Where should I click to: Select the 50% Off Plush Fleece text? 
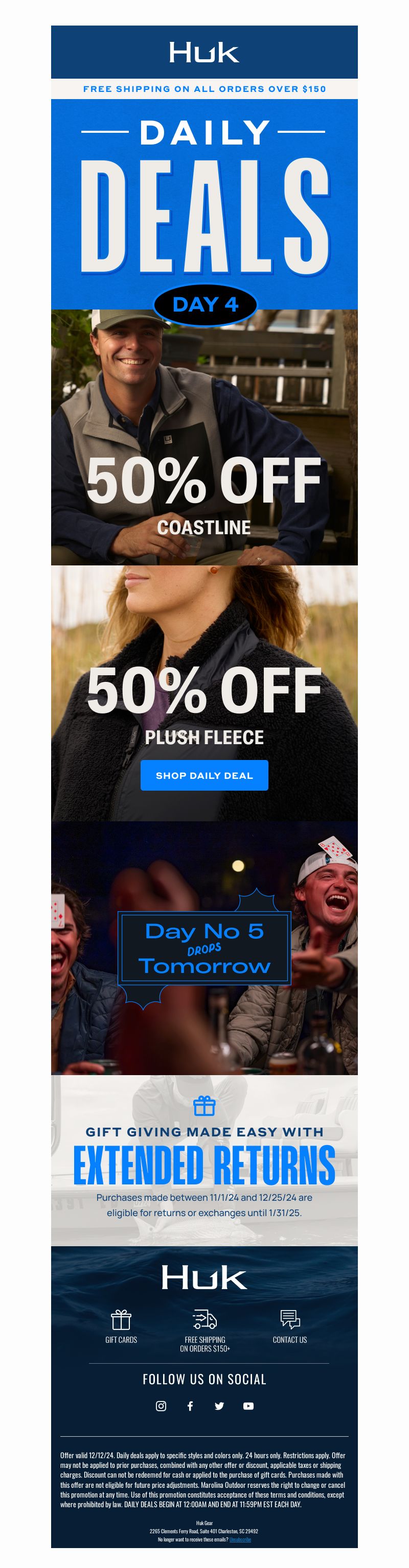pyautogui.click(x=204, y=706)
